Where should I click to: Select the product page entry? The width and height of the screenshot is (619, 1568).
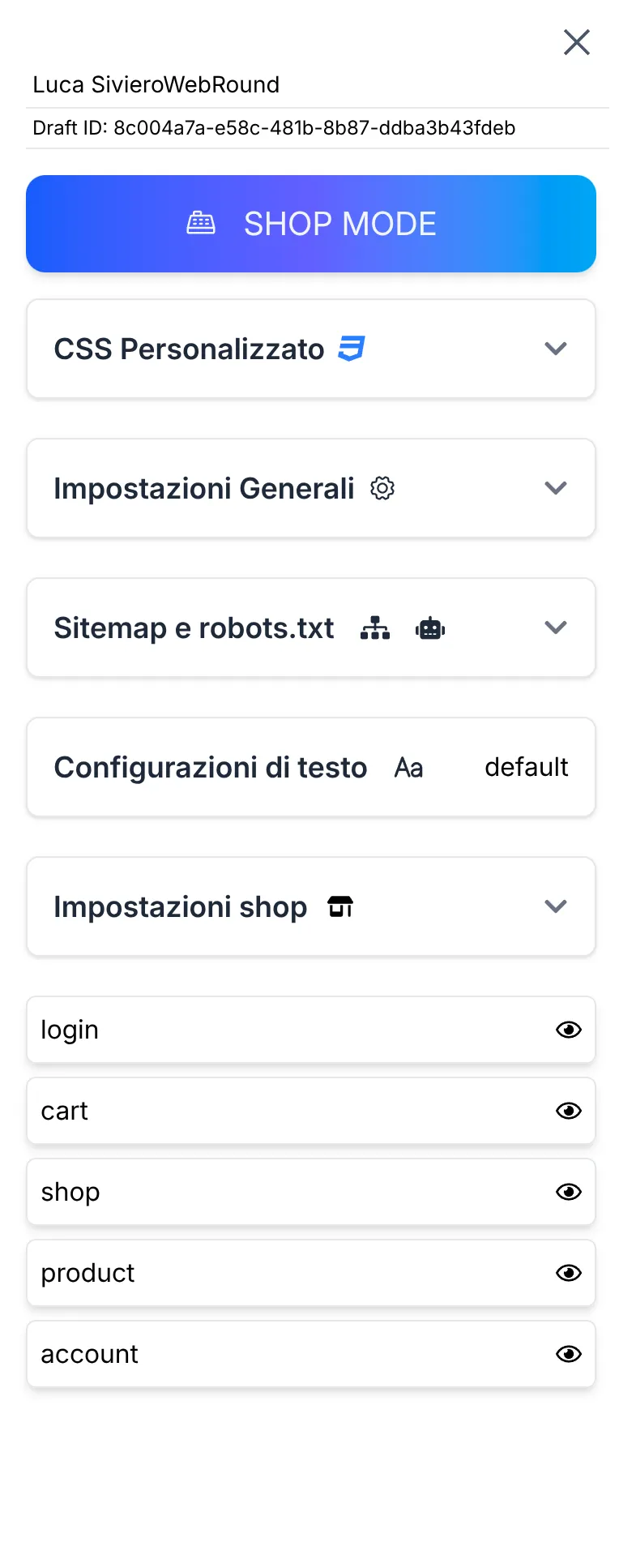pyautogui.click(x=88, y=1273)
